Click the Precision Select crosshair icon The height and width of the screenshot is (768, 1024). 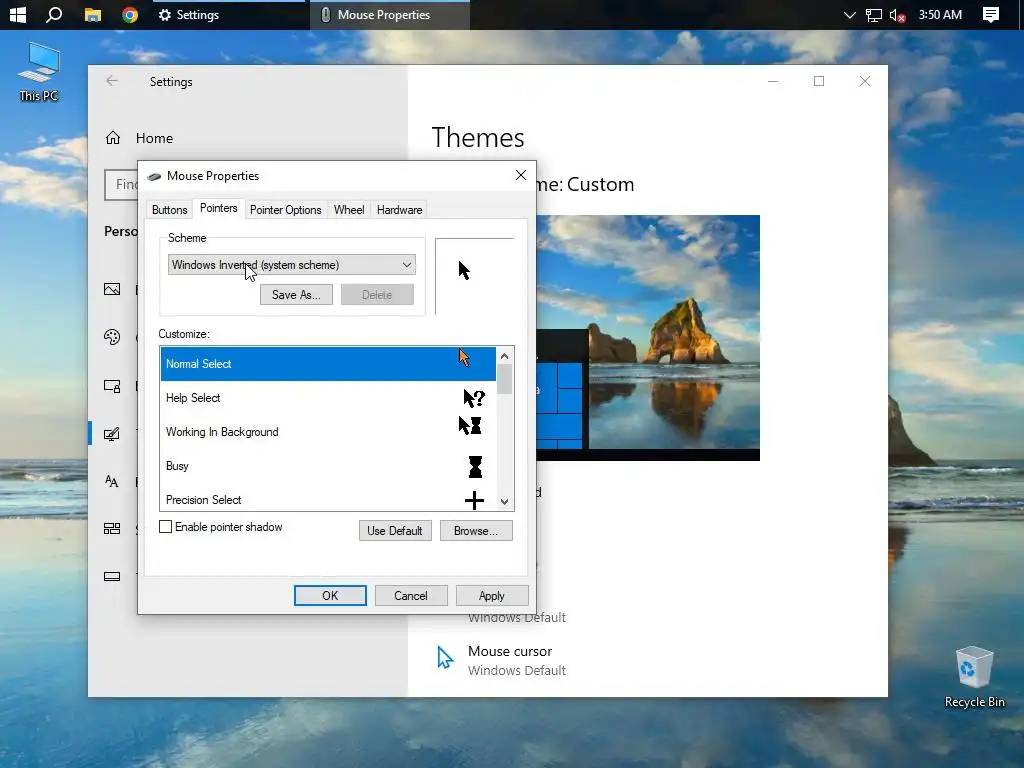point(474,500)
